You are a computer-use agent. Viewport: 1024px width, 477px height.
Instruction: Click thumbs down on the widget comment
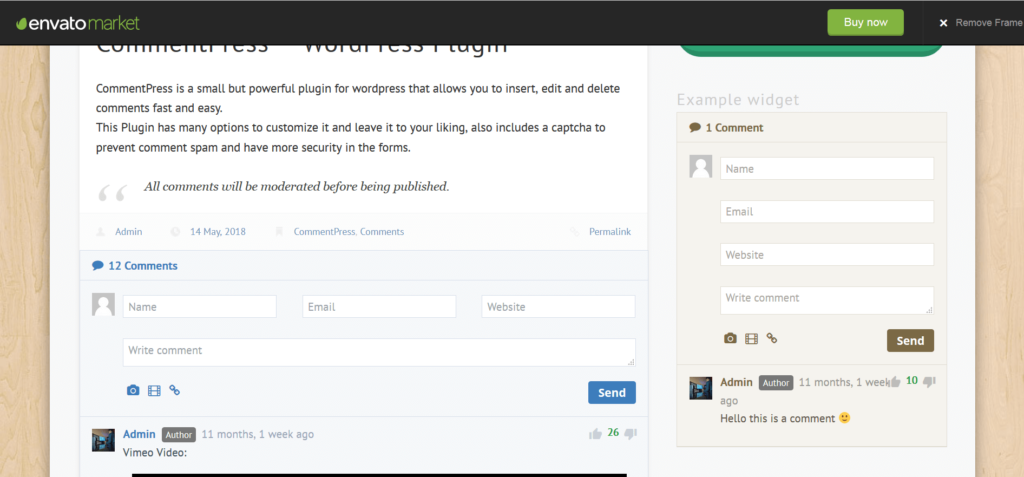pos(929,381)
